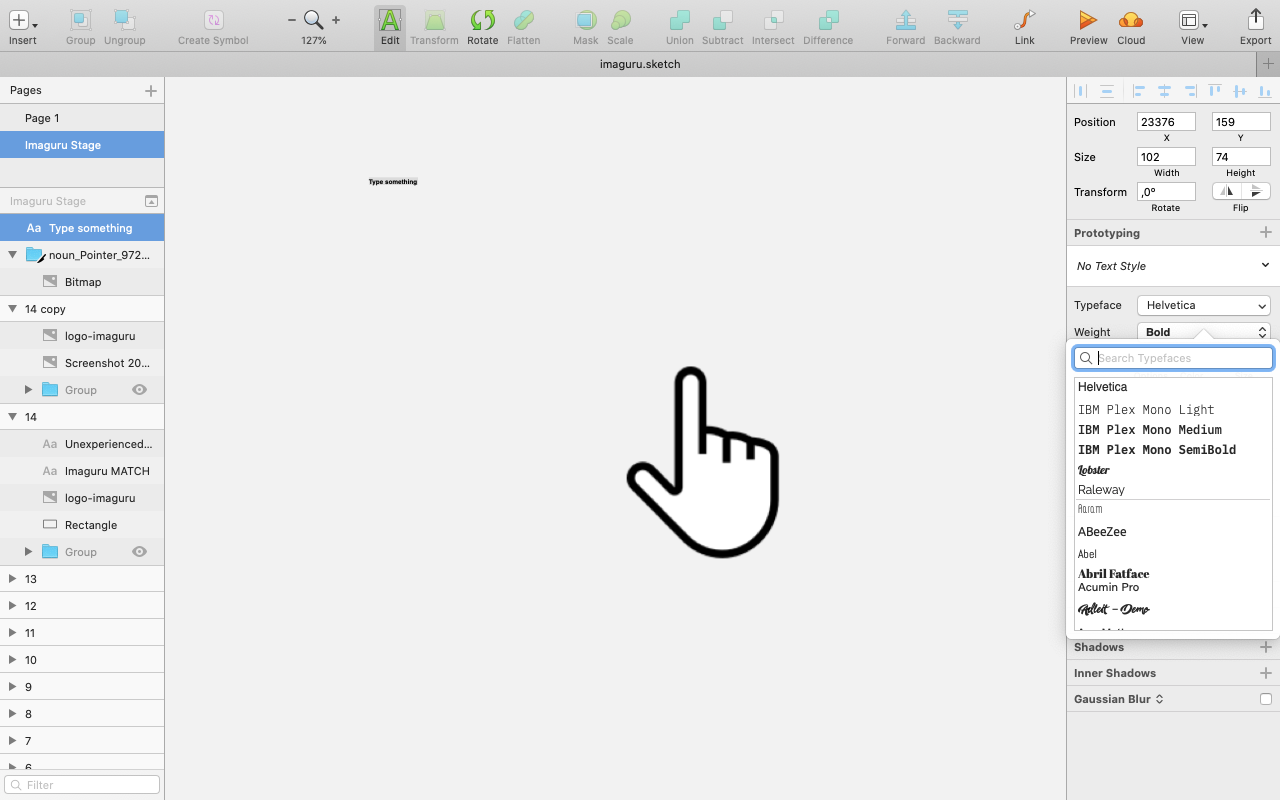Add a new document tab
This screenshot has height=800, width=1280.
point(1268,64)
